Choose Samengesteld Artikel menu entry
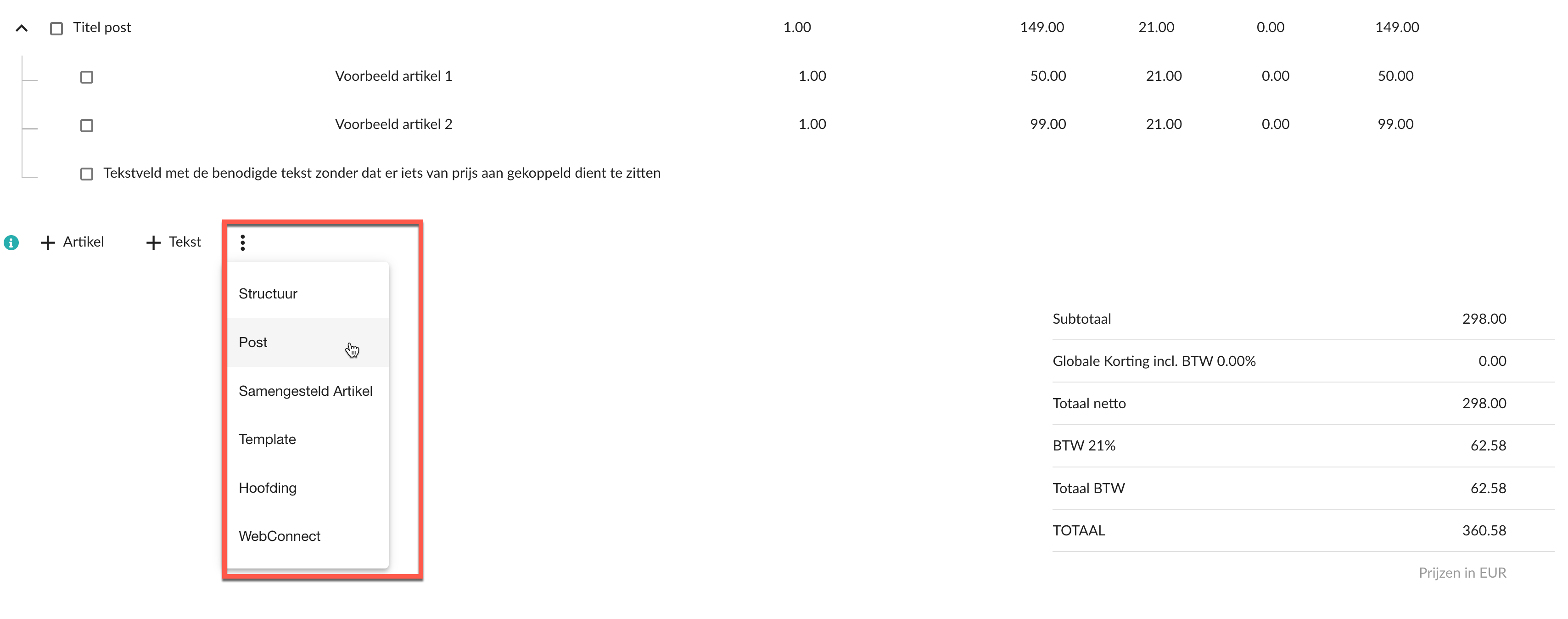1568x619 pixels. (308, 391)
